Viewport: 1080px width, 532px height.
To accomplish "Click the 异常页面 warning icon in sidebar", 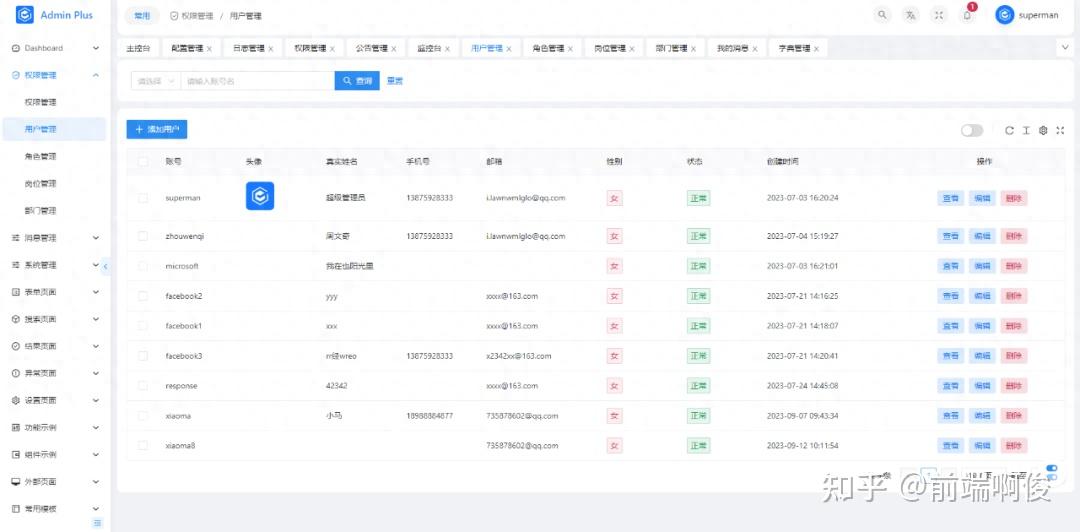I will (x=16, y=374).
